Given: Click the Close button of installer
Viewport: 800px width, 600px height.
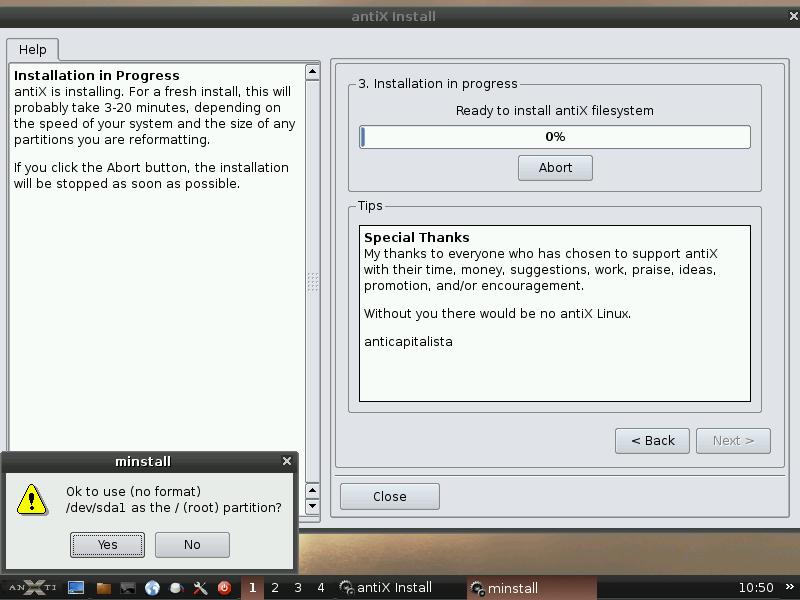Looking at the screenshot, I should tap(390, 496).
